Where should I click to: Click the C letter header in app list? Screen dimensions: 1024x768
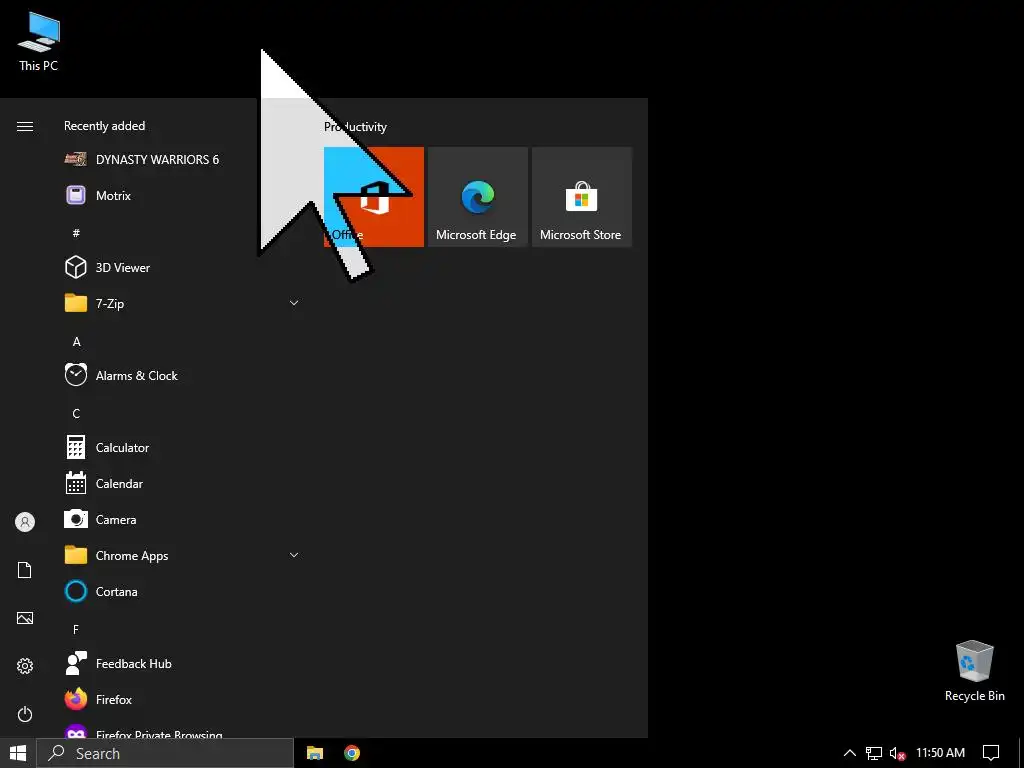pos(76,413)
